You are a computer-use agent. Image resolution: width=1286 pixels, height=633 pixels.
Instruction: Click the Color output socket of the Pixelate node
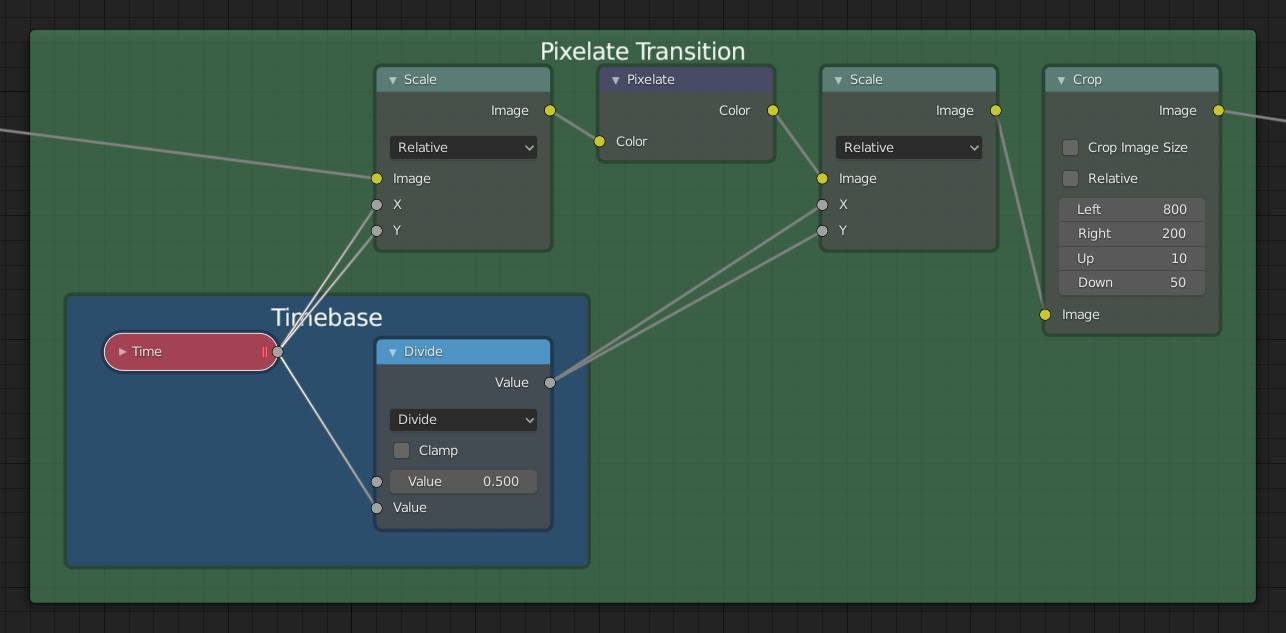[x=771, y=111]
